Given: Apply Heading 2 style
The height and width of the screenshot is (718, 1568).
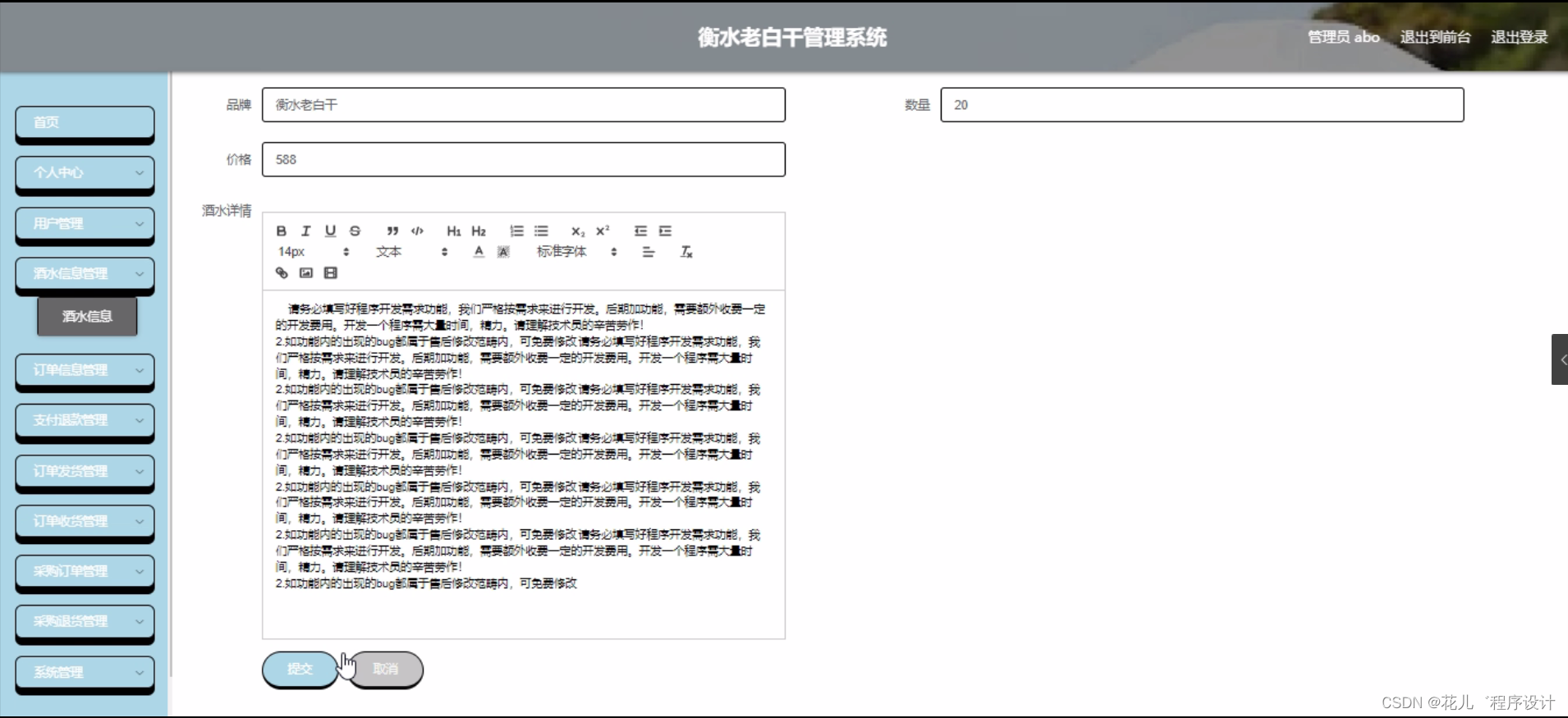Looking at the screenshot, I should point(479,231).
